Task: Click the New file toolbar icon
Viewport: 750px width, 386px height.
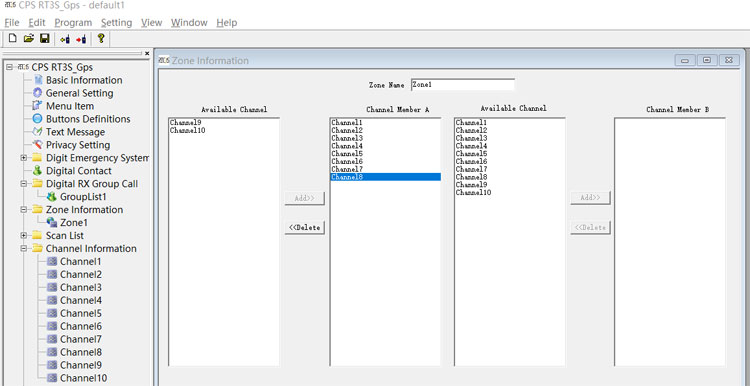Action: pos(13,39)
